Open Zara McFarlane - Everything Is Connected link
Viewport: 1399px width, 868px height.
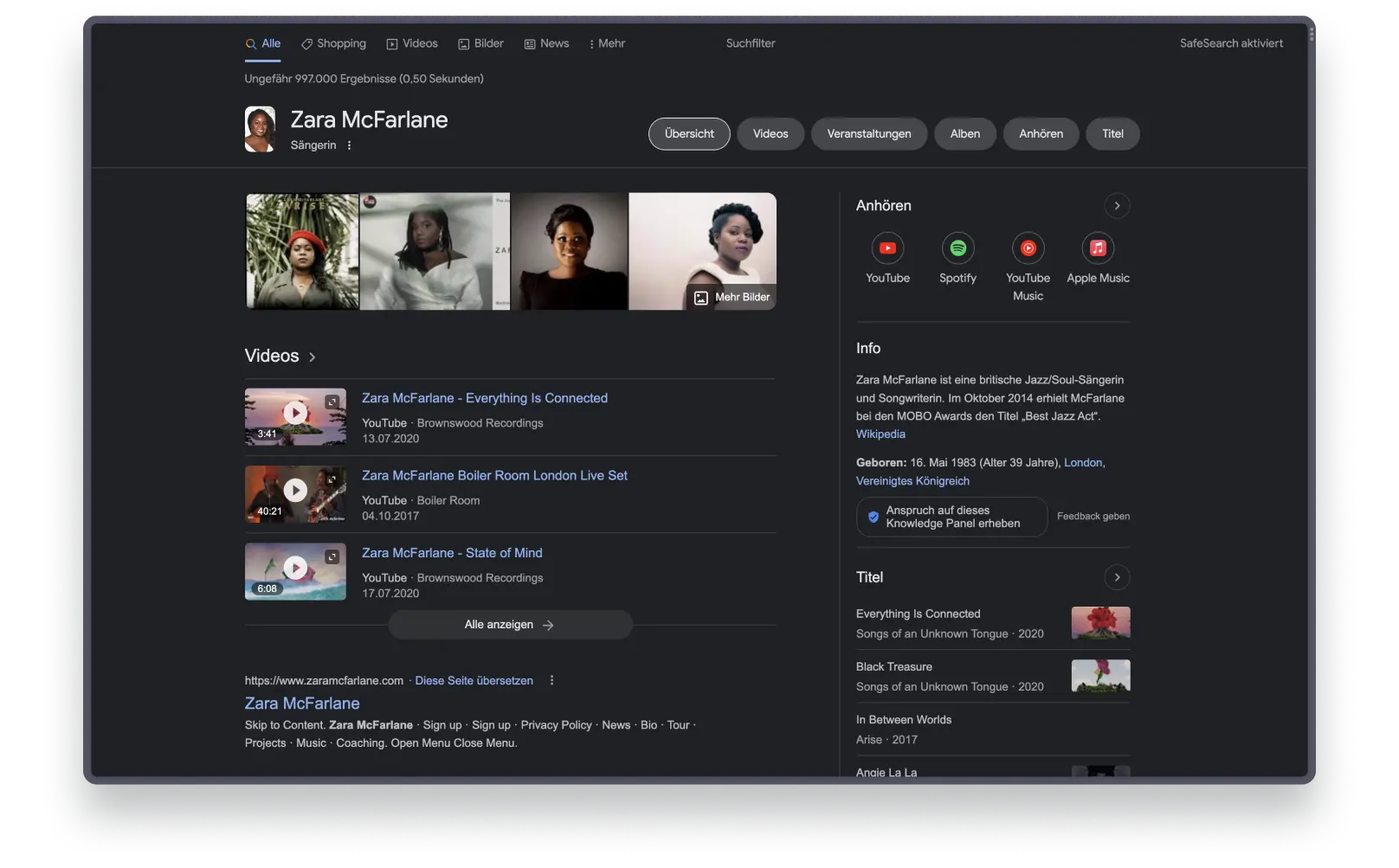485,398
